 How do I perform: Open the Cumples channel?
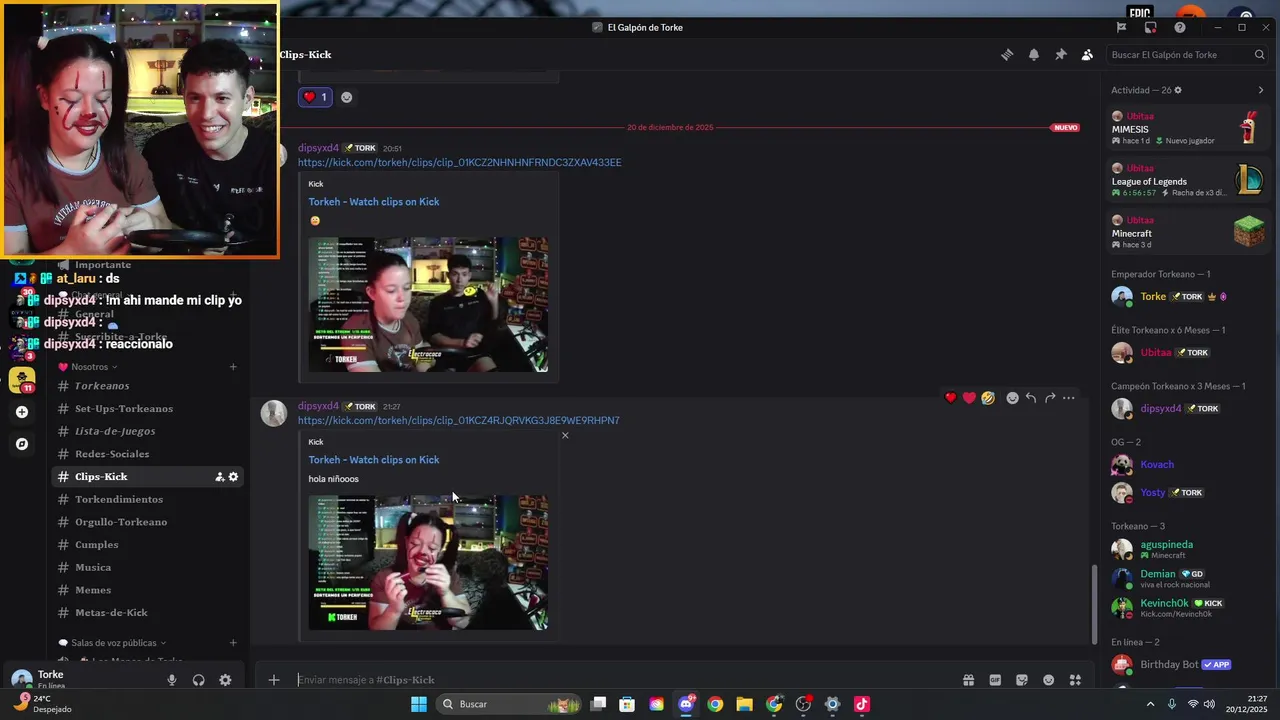(147, 545)
